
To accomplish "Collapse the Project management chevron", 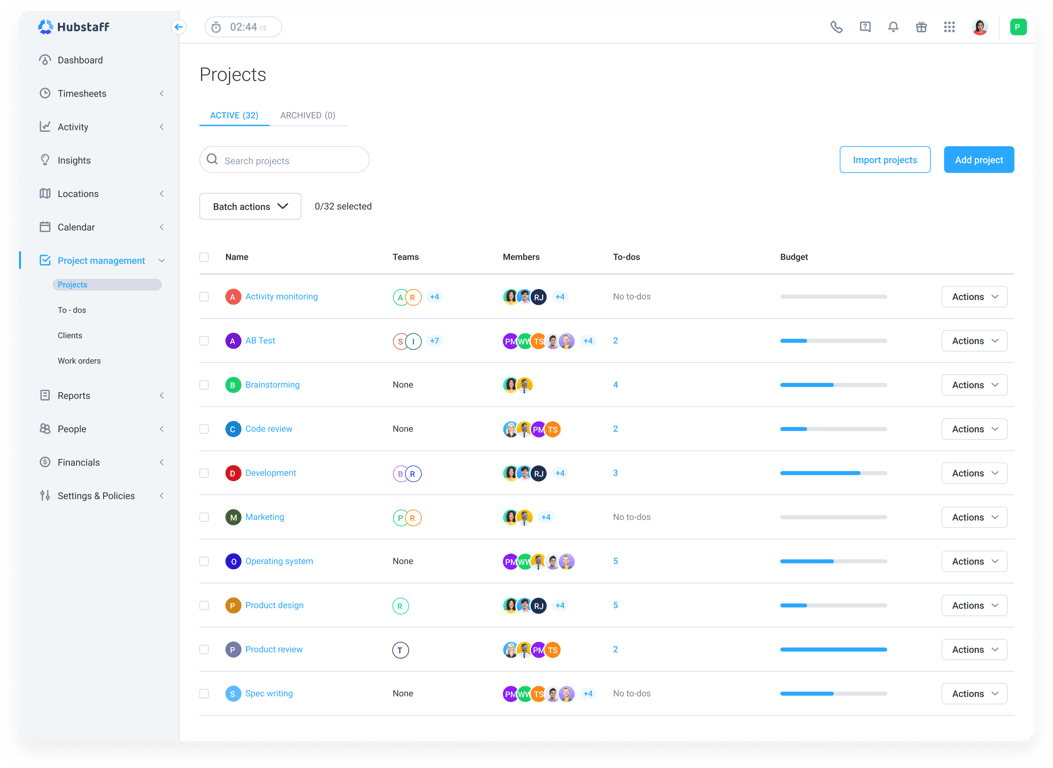I will pyautogui.click(x=162, y=260).
